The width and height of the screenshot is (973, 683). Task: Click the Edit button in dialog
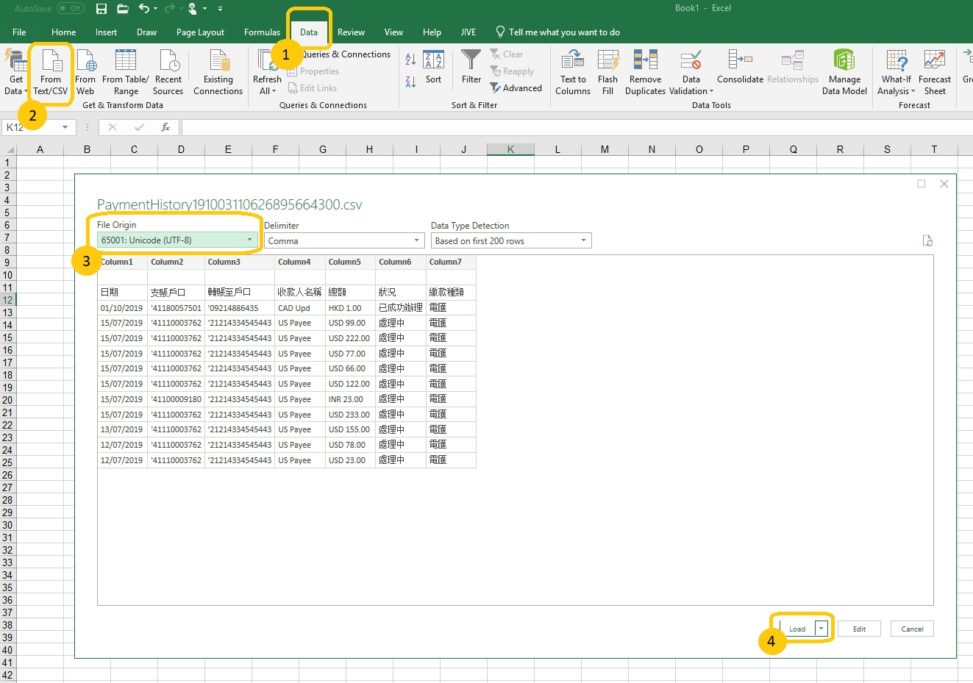click(859, 629)
